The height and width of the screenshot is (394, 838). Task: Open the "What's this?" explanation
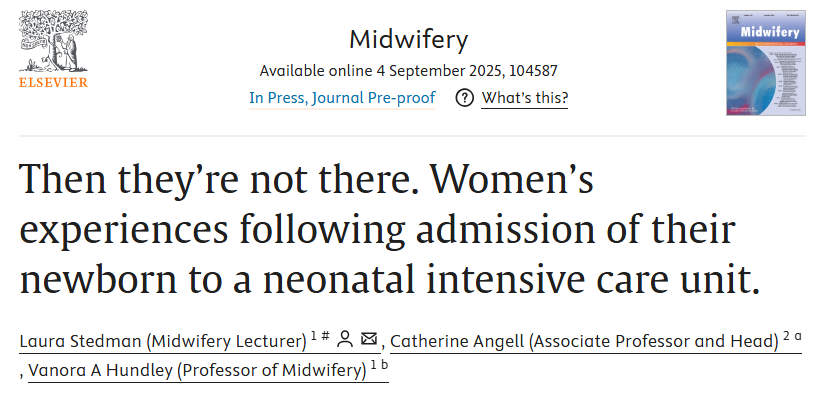coord(524,98)
